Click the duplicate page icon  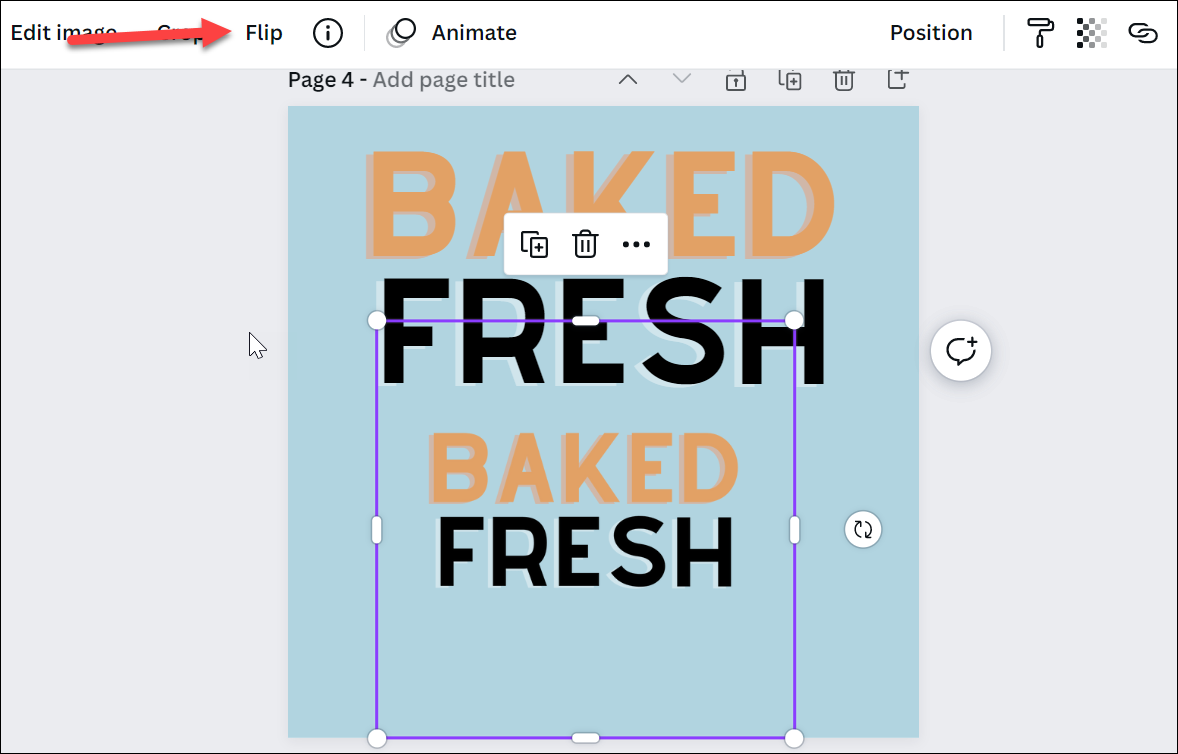pos(790,79)
